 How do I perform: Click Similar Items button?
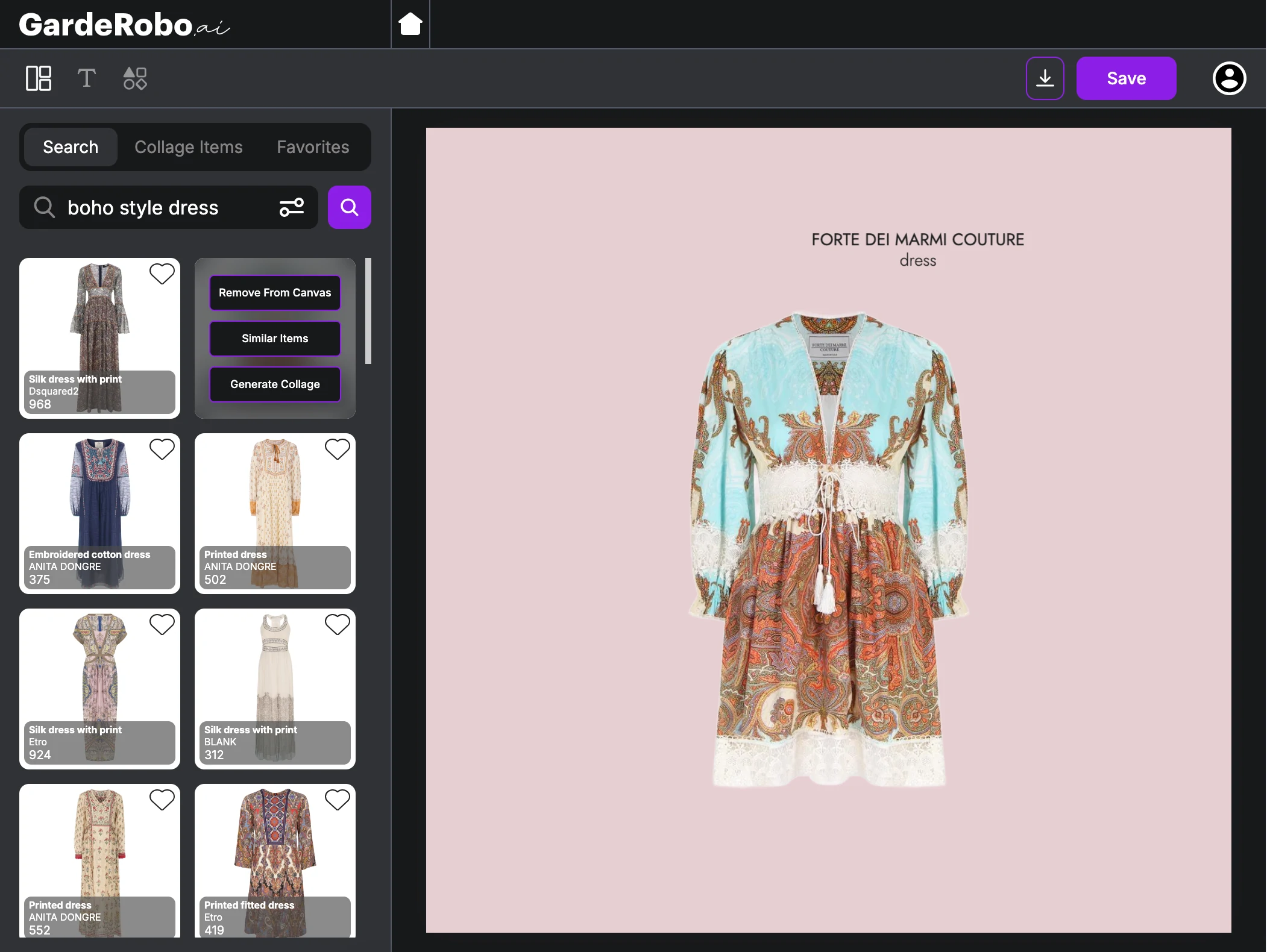(275, 339)
